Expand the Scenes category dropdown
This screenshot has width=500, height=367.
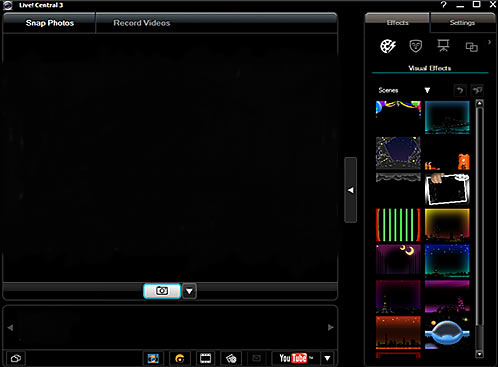427,90
